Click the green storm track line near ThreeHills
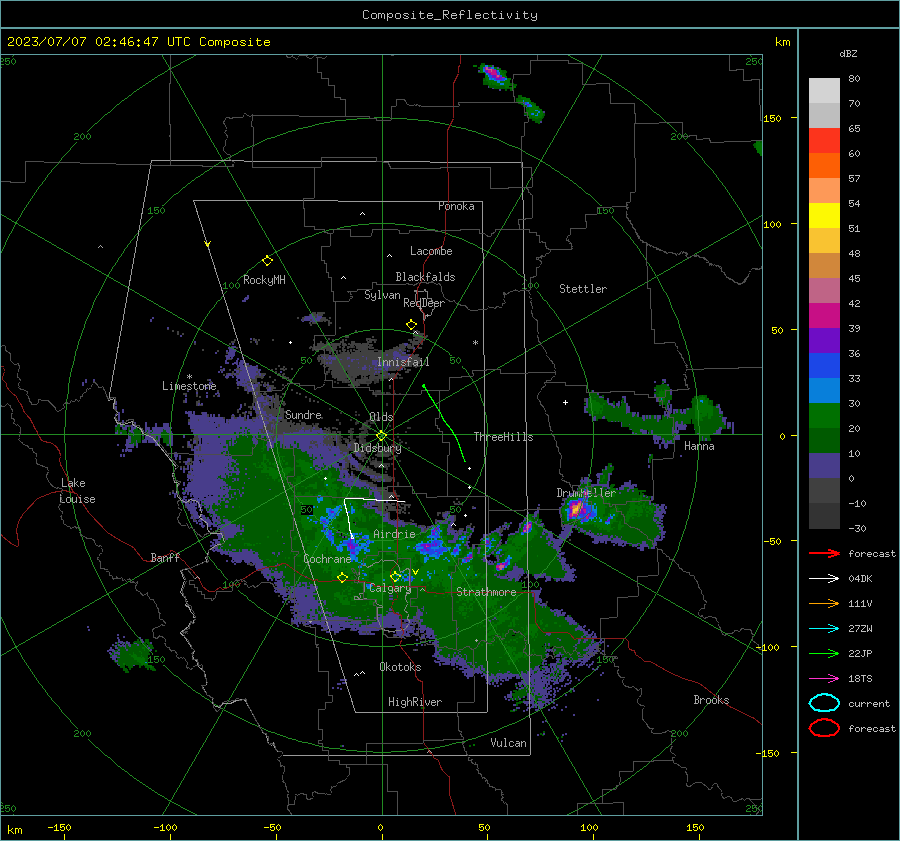Image resolution: width=900 pixels, height=841 pixels. [x=446, y=423]
